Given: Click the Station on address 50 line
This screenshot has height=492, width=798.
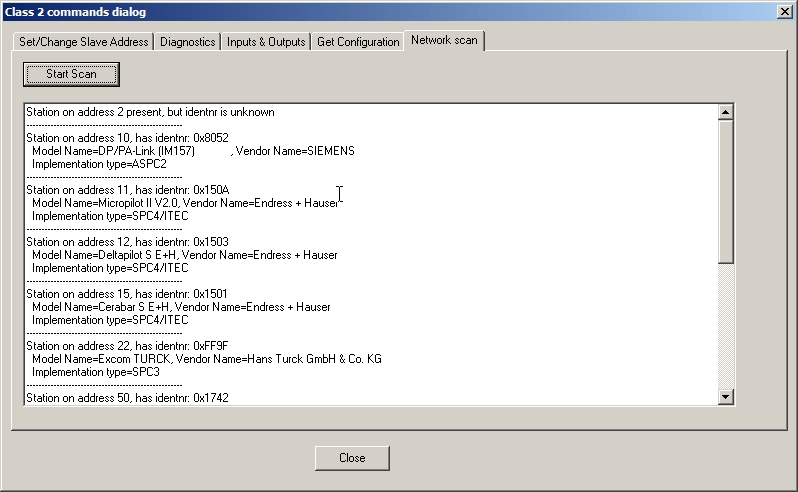Looking at the screenshot, I should click(x=128, y=398).
